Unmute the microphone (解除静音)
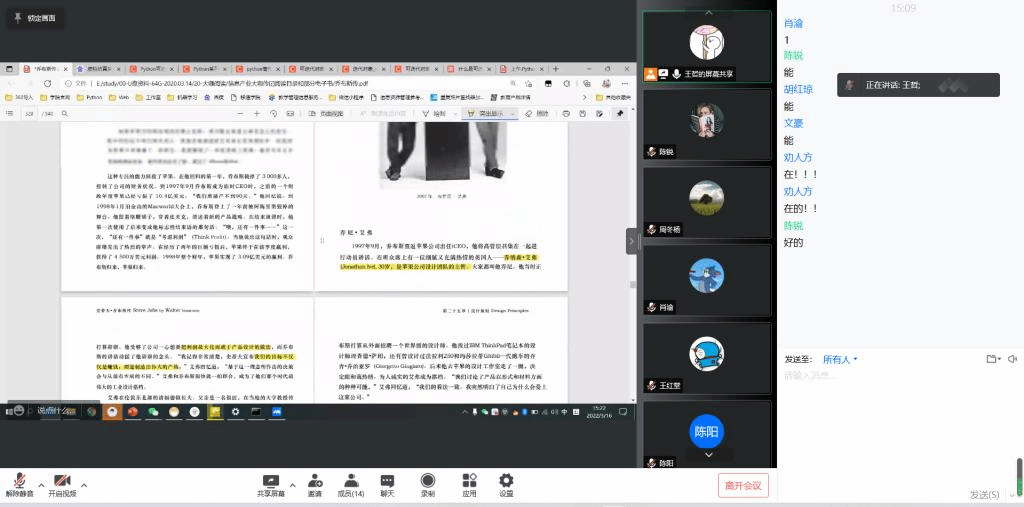 pyautogui.click(x=19, y=485)
